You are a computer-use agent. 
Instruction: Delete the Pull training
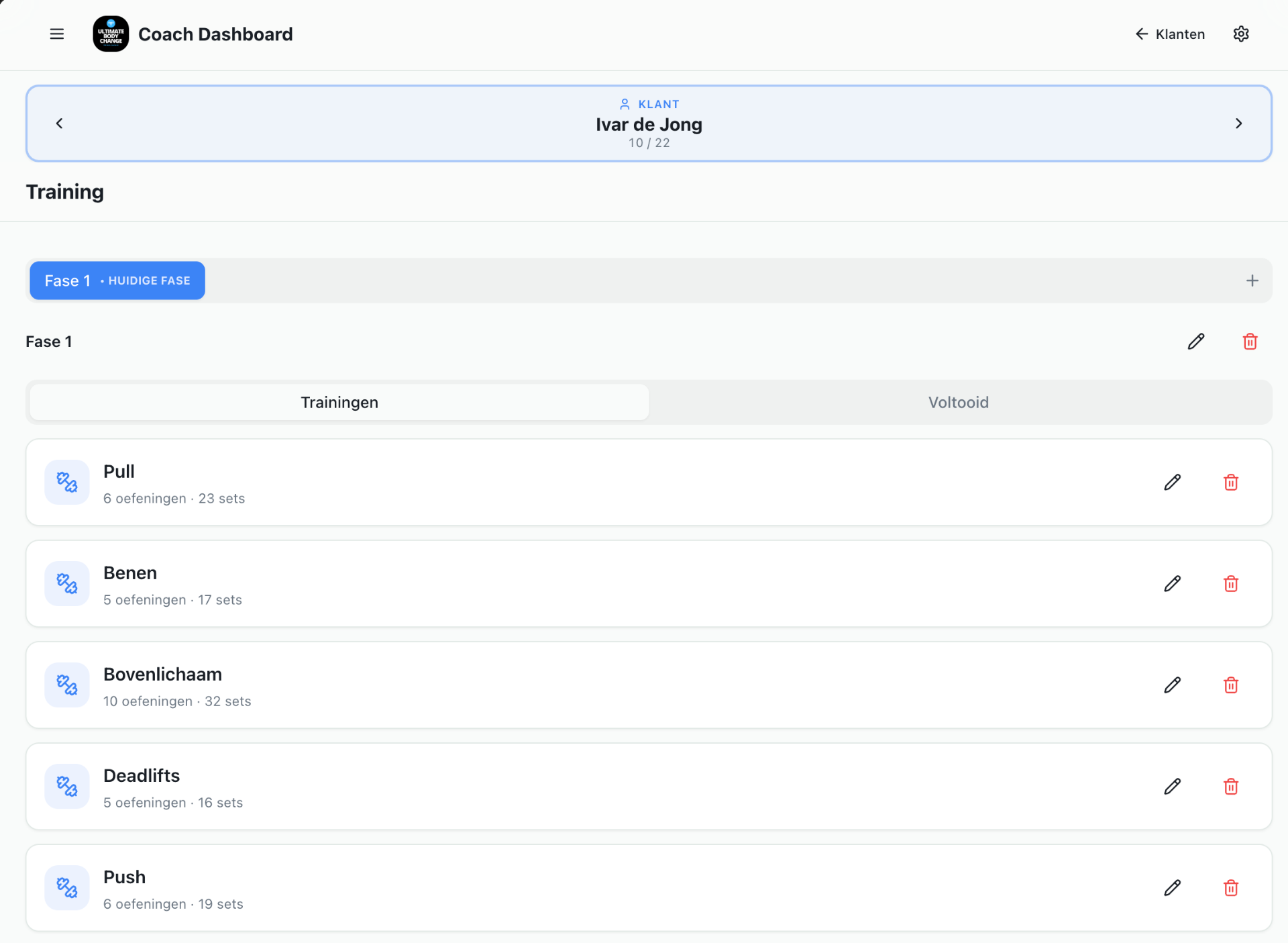click(x=1231, y=483)
